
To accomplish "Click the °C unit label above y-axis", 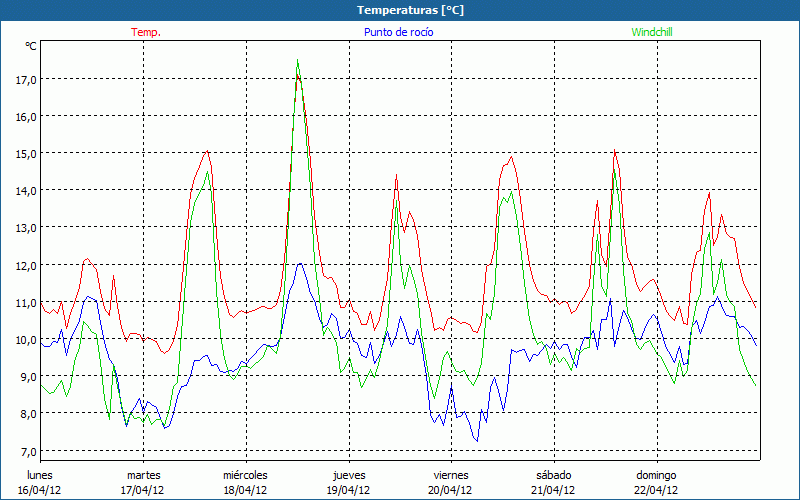I will 31,46.
